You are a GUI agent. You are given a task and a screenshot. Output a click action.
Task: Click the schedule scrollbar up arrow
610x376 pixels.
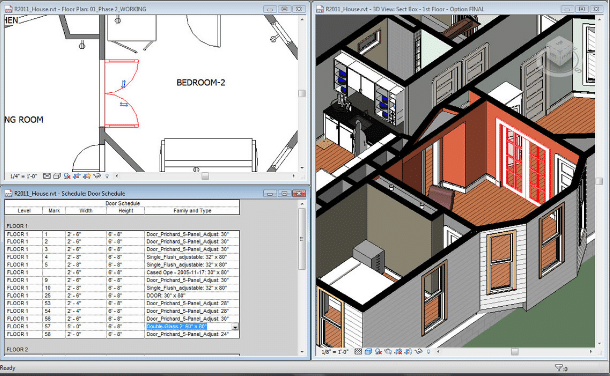[302, 203]
